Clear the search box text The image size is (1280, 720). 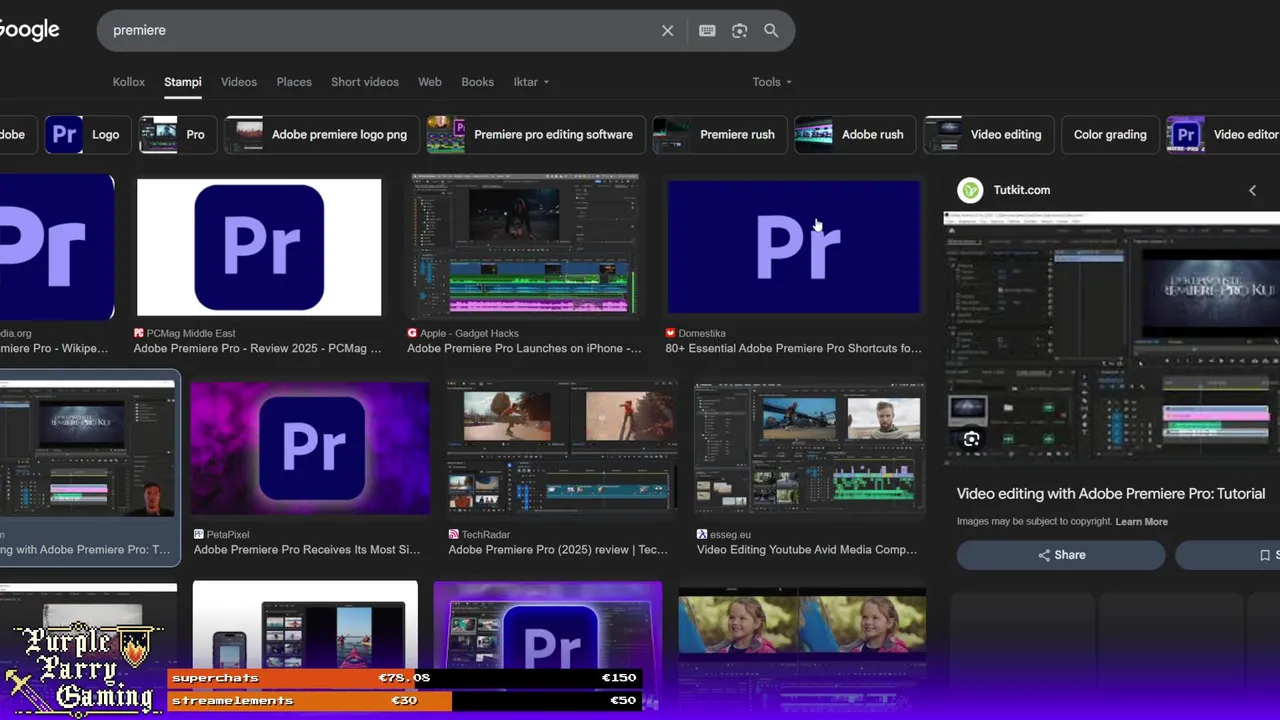click(x=668, y=31)
